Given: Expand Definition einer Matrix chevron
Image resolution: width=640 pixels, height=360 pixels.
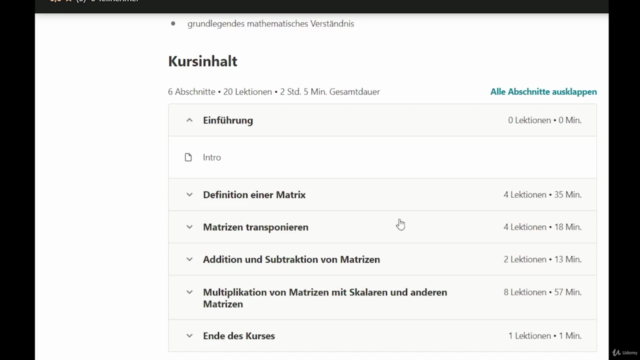Looking at the screenshot, I should 189,195.
